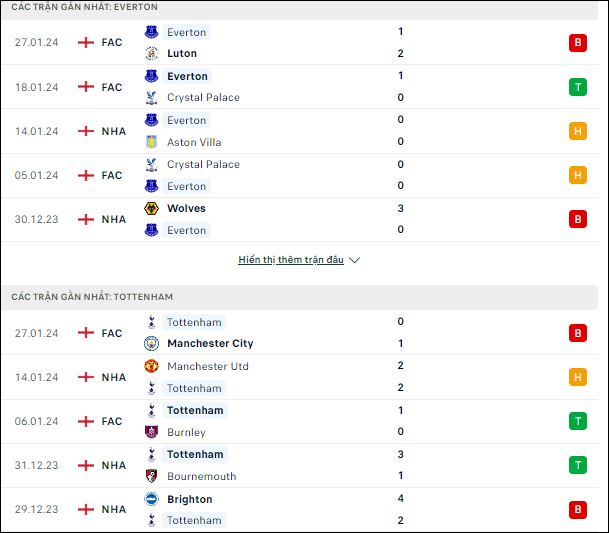Screen dimensions: 609x533
Task: Open the Manchester City team name link
Action: pyautogui.click(x=210, y=343)
